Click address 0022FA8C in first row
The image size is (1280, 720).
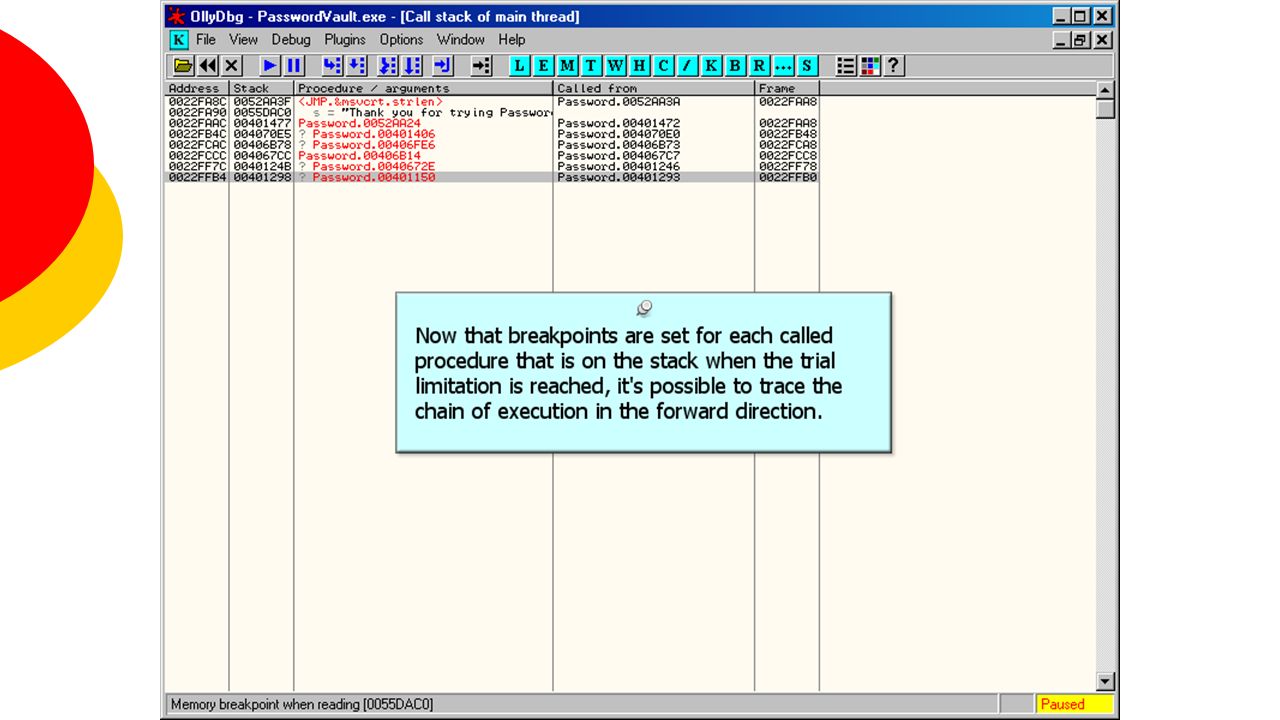[197, 102]
